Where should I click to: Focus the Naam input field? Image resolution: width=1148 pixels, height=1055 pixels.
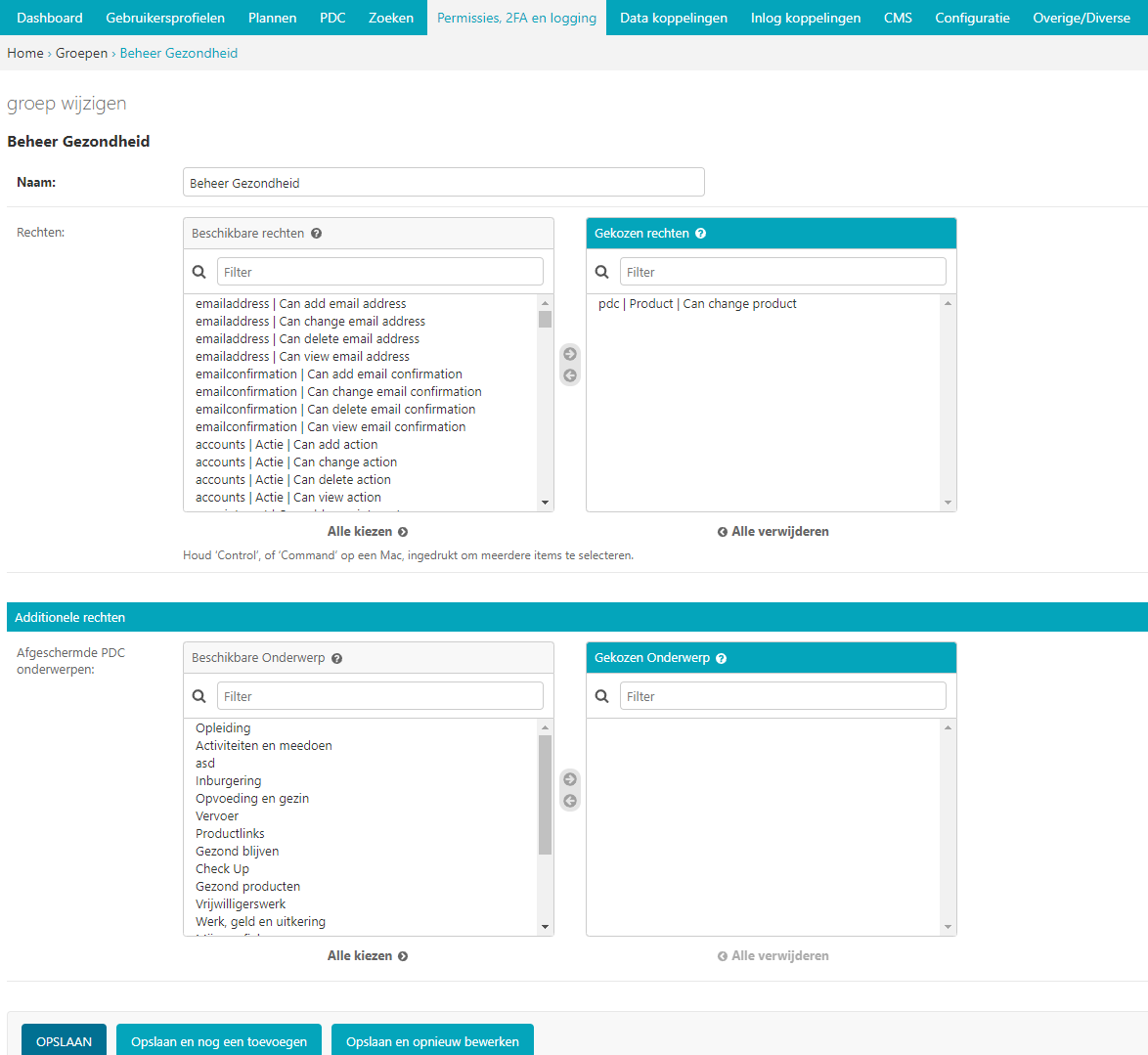tap(443, 183)
